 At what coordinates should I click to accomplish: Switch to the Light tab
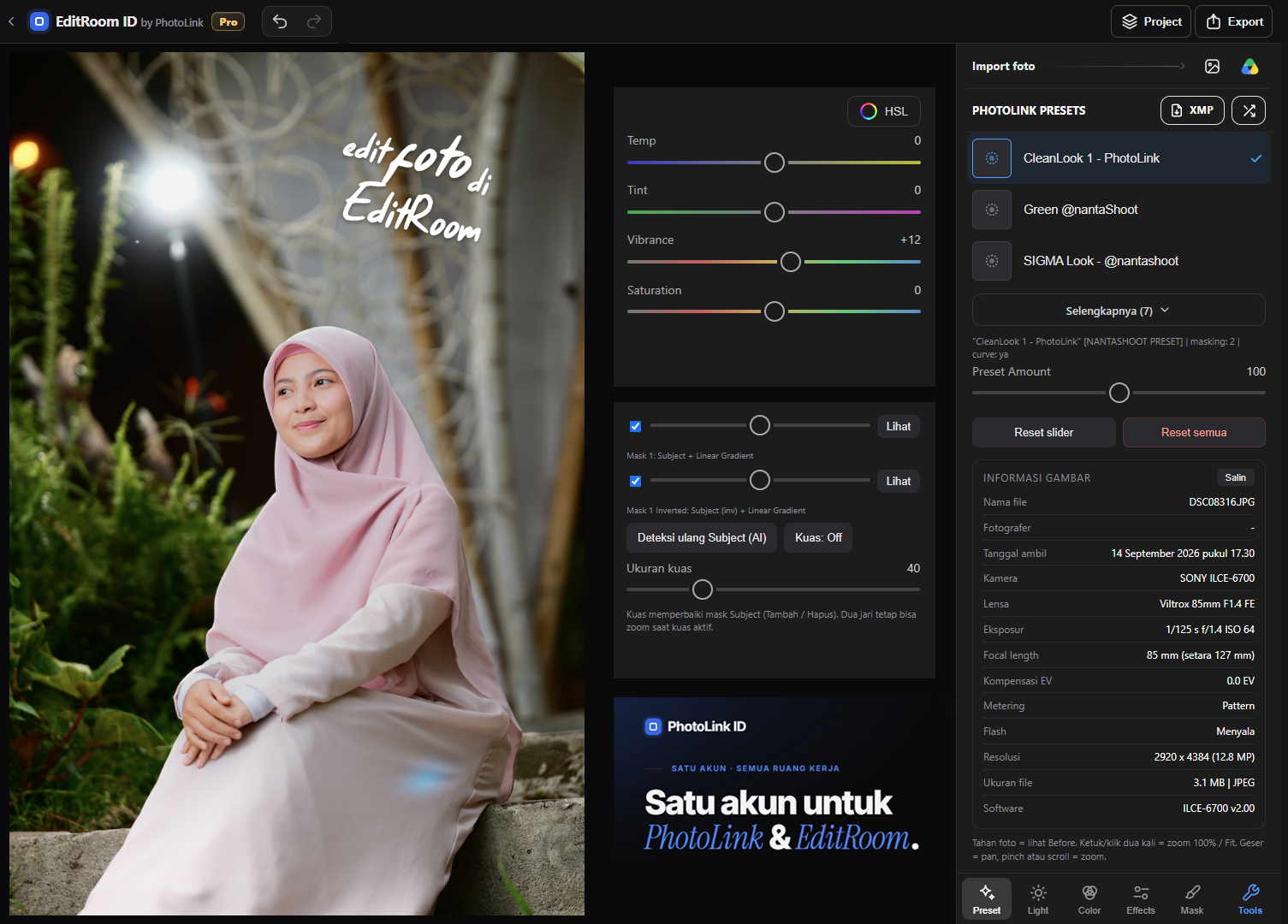(1038, 899)
